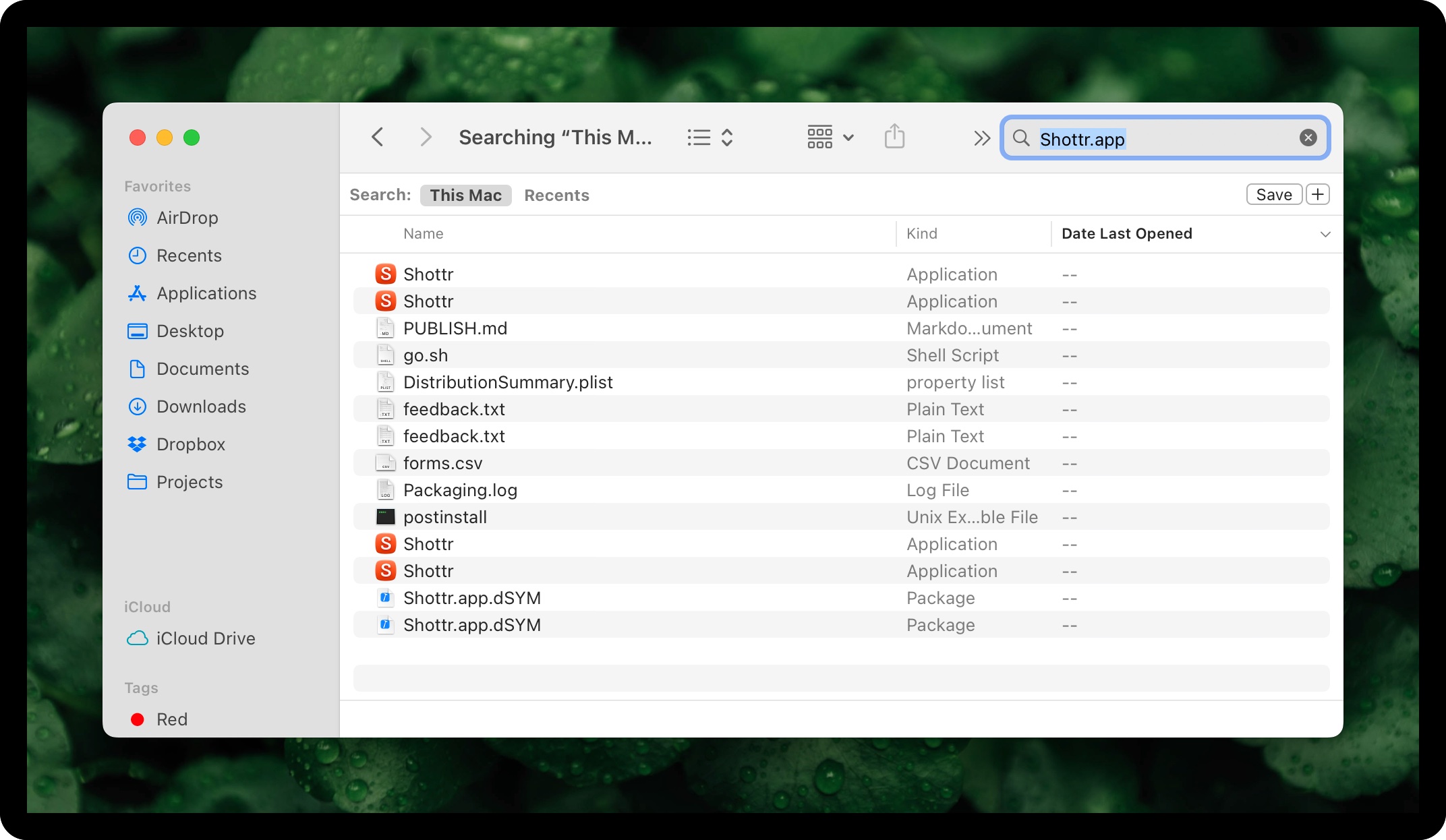The height and width of the screenshot is (840, 1446).
Task: Open Applications from the sidebar
Action: 206,293
